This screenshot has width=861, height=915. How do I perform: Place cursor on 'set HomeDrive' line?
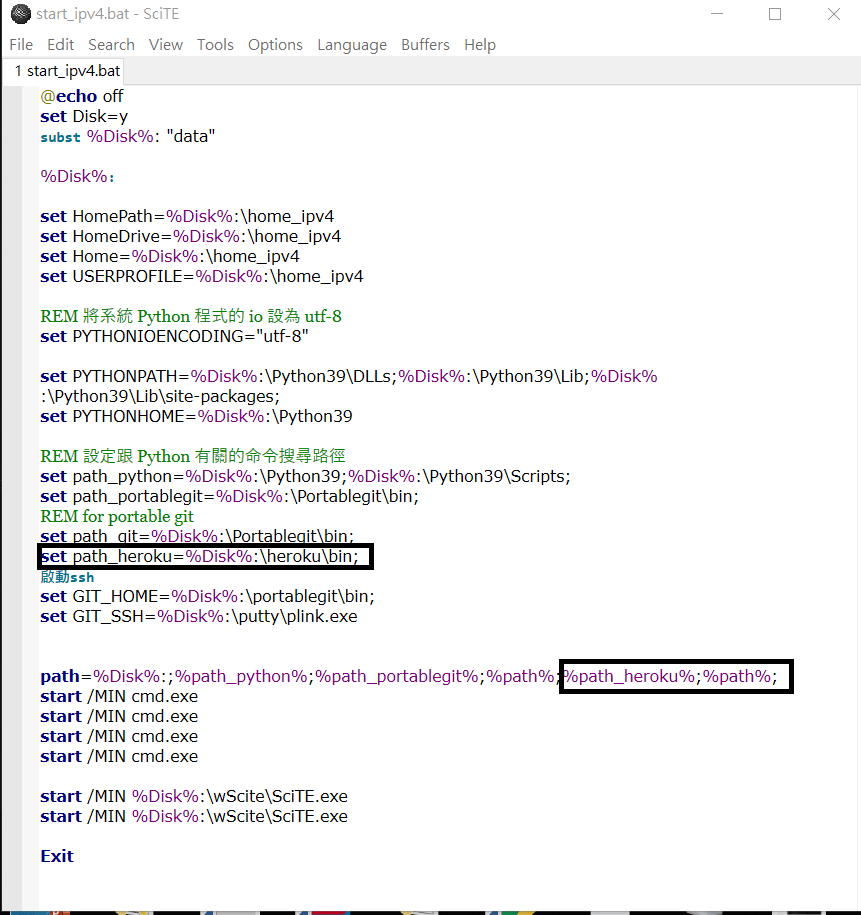190,236
